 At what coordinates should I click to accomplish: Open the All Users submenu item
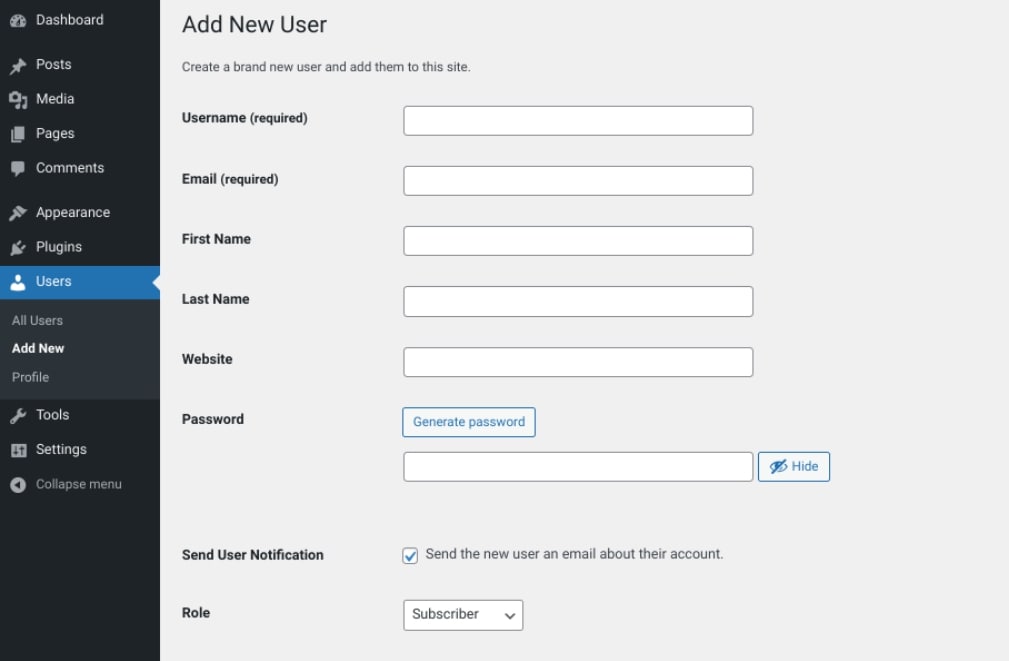click(37, 321)
